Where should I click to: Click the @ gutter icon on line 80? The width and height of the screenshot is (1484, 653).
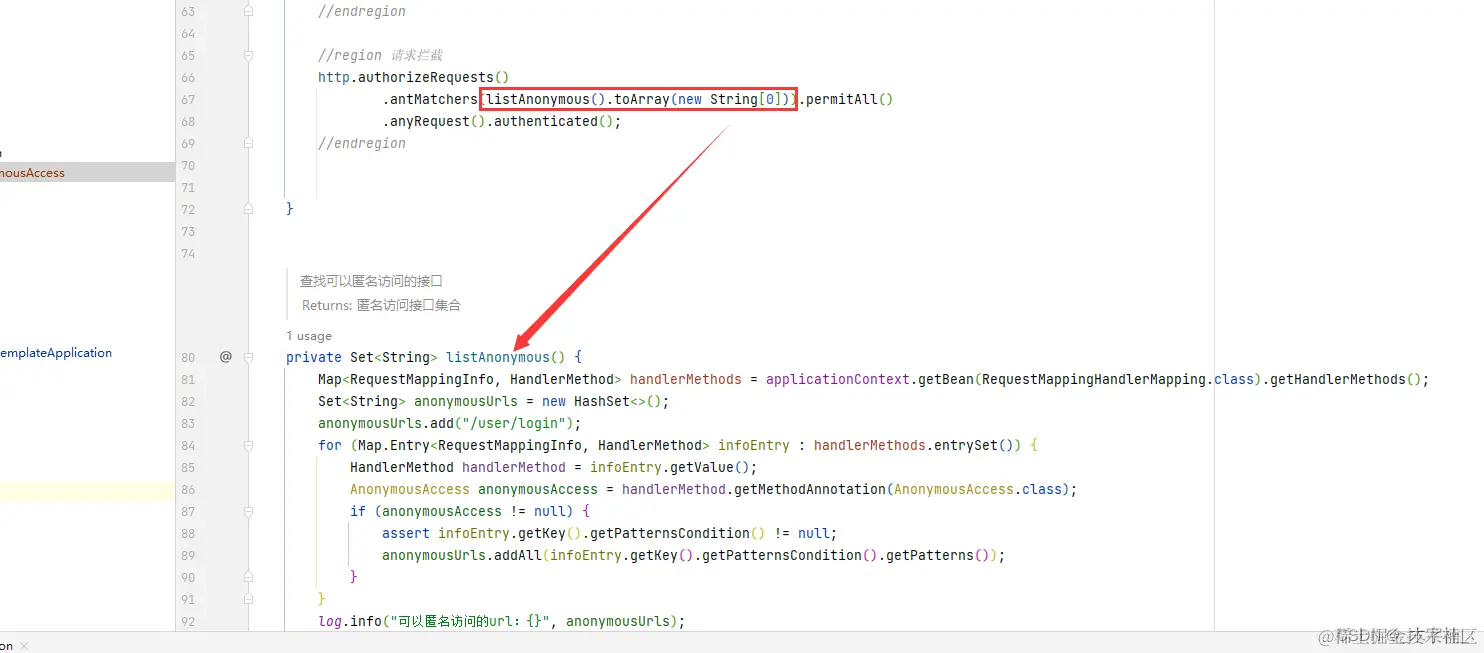[225, 356]
